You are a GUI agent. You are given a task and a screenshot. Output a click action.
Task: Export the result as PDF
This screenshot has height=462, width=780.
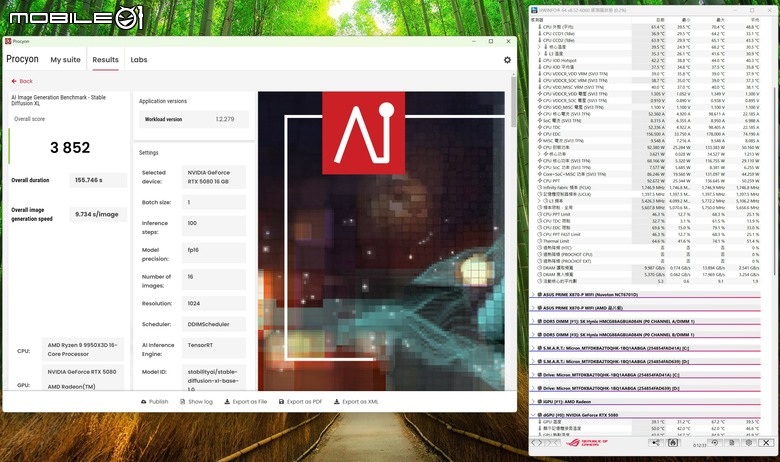click(x=300, y=401)
